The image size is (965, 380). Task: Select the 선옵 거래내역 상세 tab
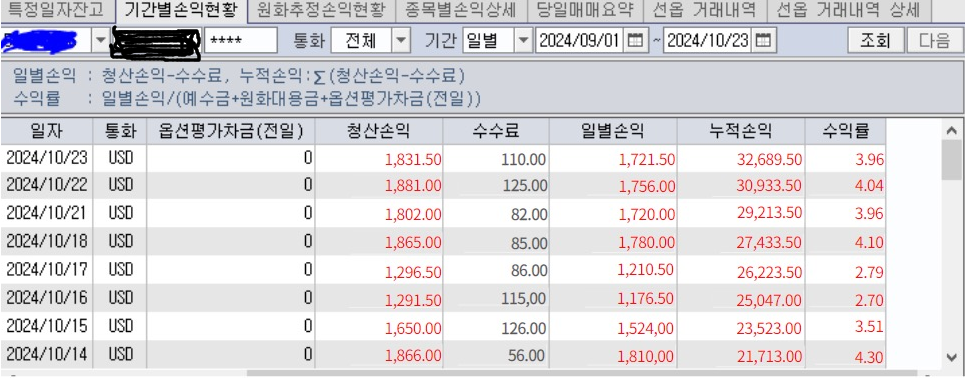click(849, 10)
